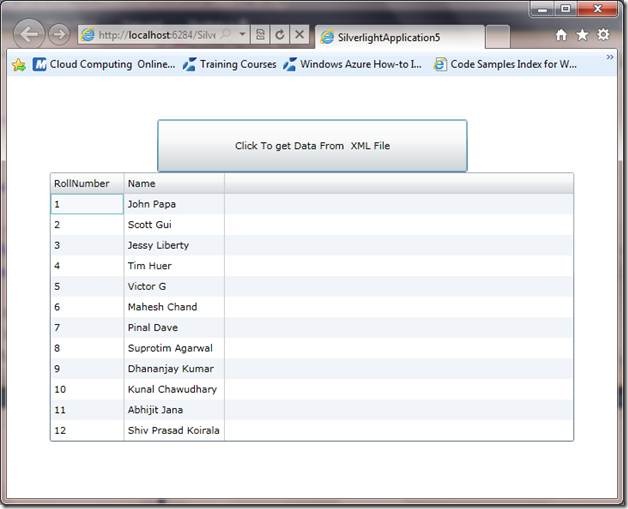Open the Home page icon
Screen dimensions: 628x509
561,35
